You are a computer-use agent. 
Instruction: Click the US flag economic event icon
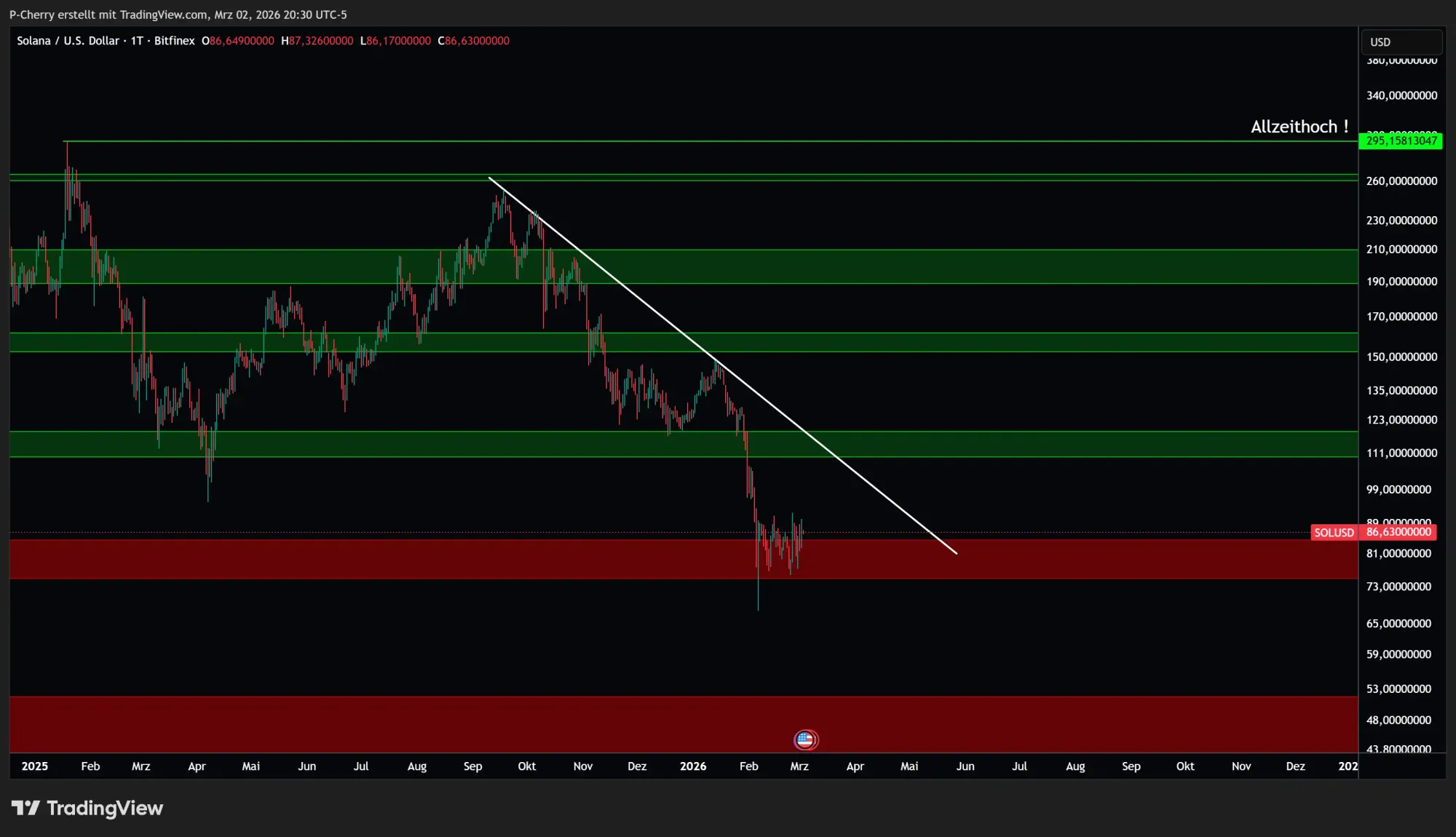coord(805,739)
